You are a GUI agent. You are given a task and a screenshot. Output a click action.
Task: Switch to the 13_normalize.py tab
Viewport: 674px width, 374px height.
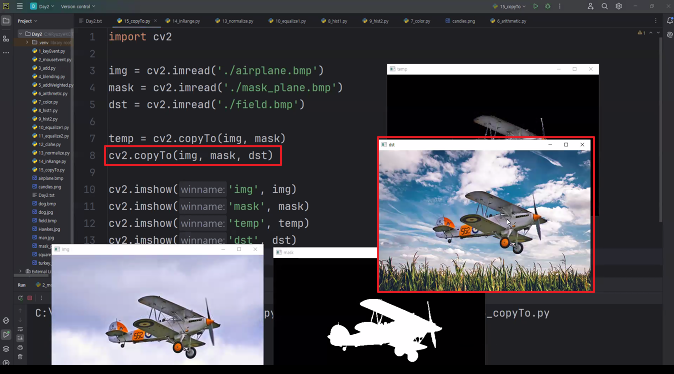click(234, 21)
